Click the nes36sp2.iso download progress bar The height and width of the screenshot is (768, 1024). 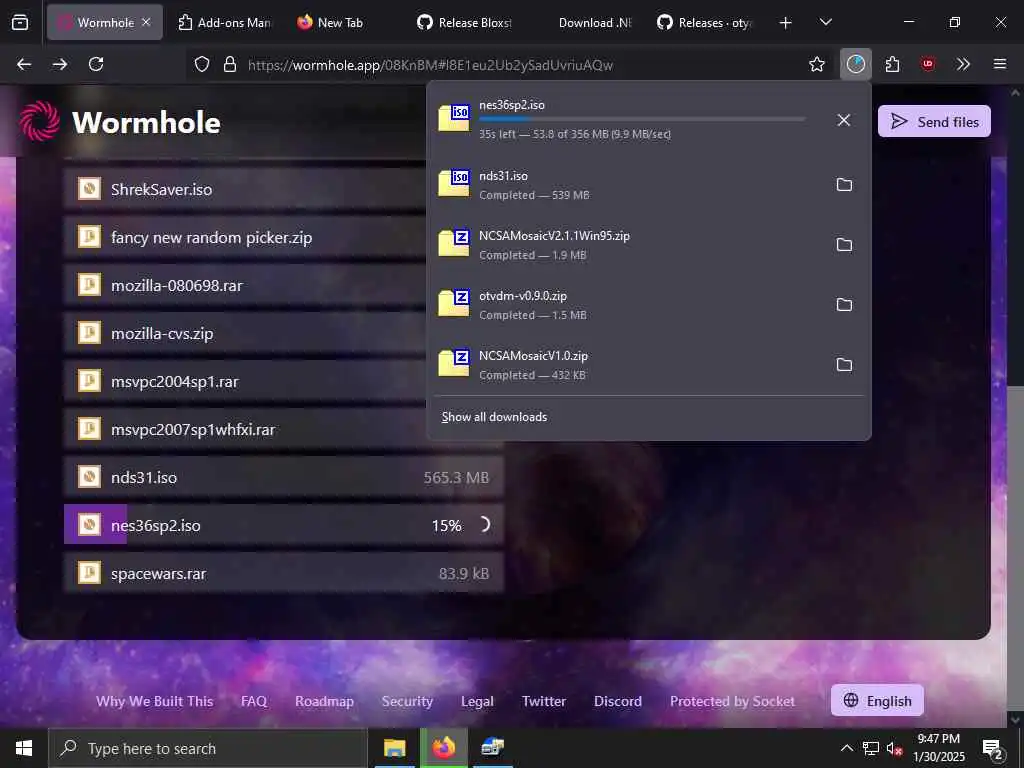tap(642, 119)
